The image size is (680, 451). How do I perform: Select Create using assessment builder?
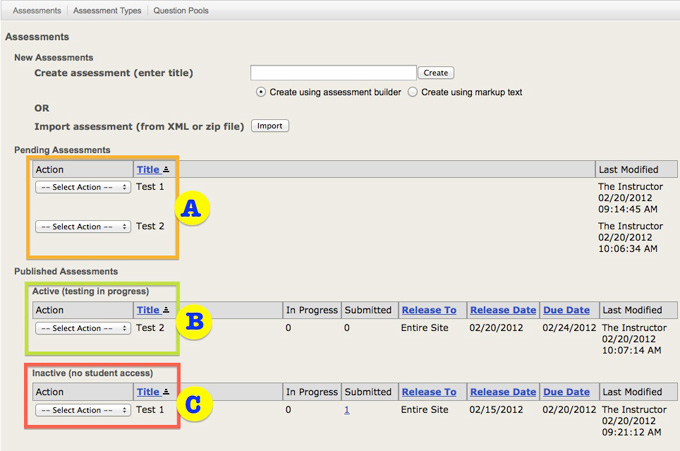tap(261, 92)
